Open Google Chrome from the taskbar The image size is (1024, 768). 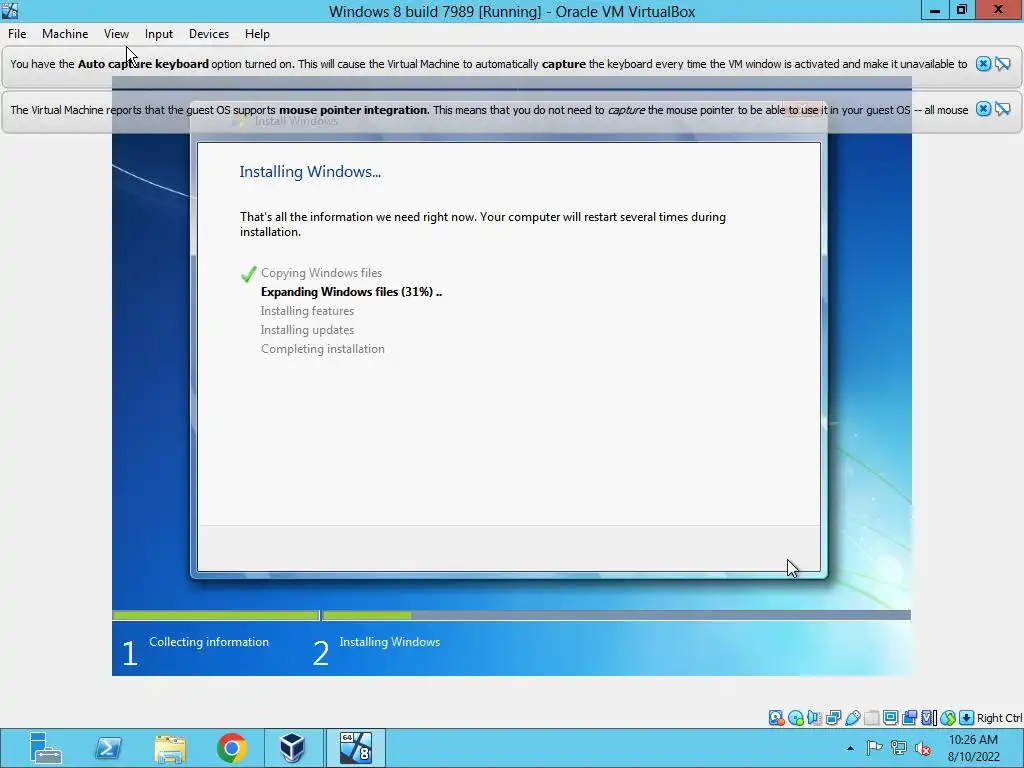tap(232, 748)
